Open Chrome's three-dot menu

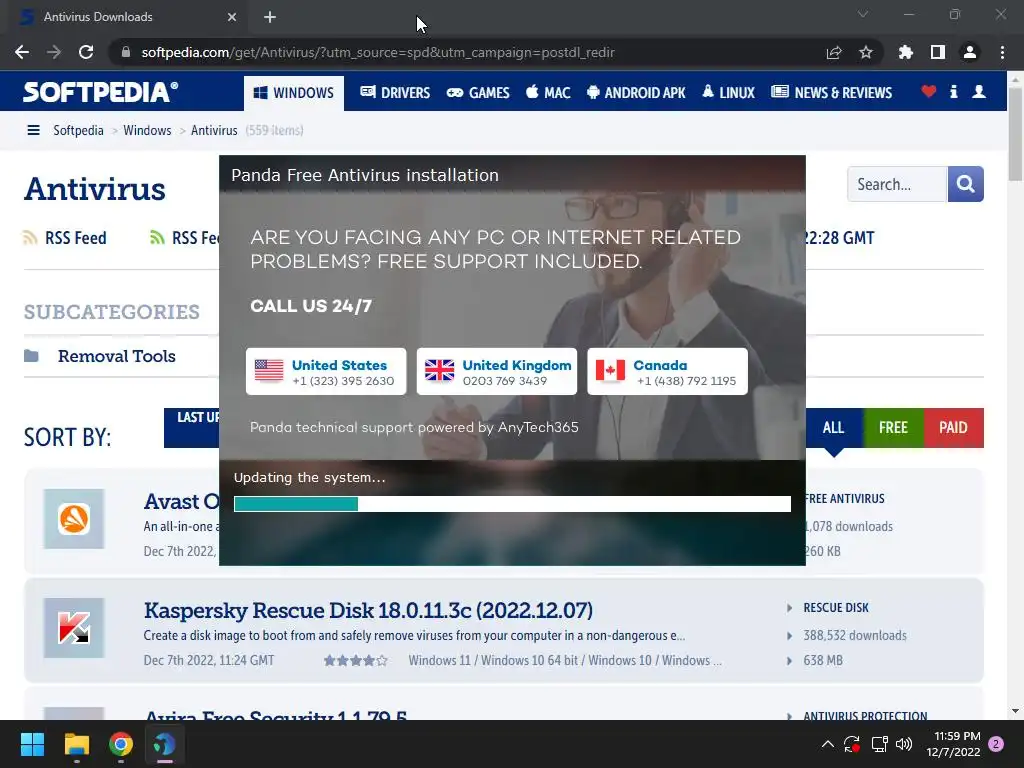point(1002,52)
